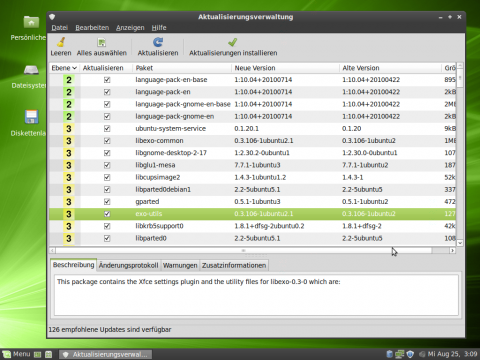Click the Alles auswählen toolbar icon
This screenshot has height=360, width=480.
pos(101,42)
